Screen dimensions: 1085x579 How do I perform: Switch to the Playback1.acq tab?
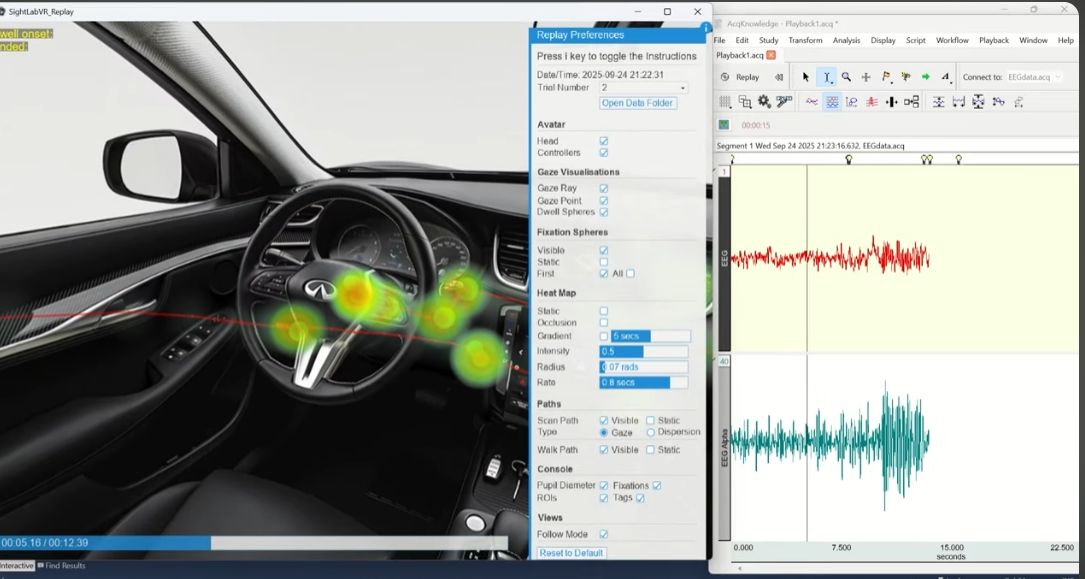(x=740, y=55)
